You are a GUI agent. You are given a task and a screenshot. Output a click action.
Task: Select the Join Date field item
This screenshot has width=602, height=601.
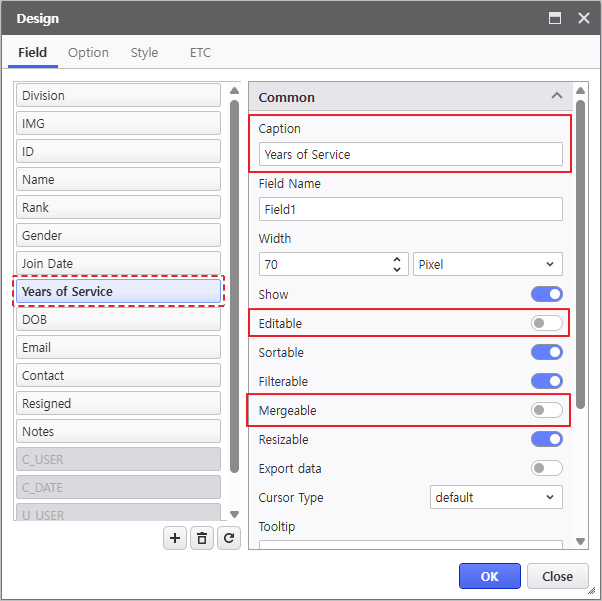pyautogui.click(x=117, y=264)
